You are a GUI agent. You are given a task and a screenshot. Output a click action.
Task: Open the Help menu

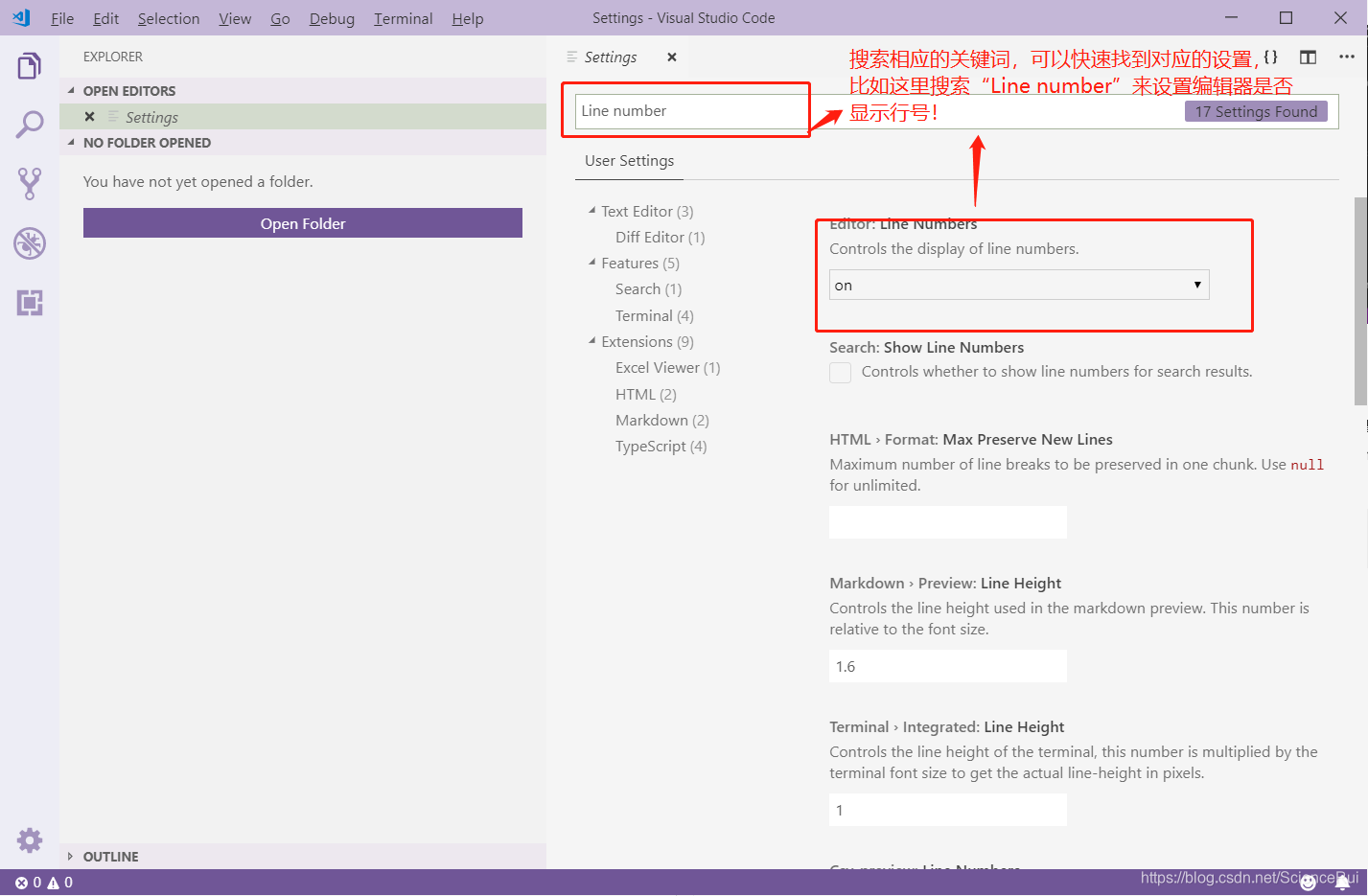[x=468, y=18]
